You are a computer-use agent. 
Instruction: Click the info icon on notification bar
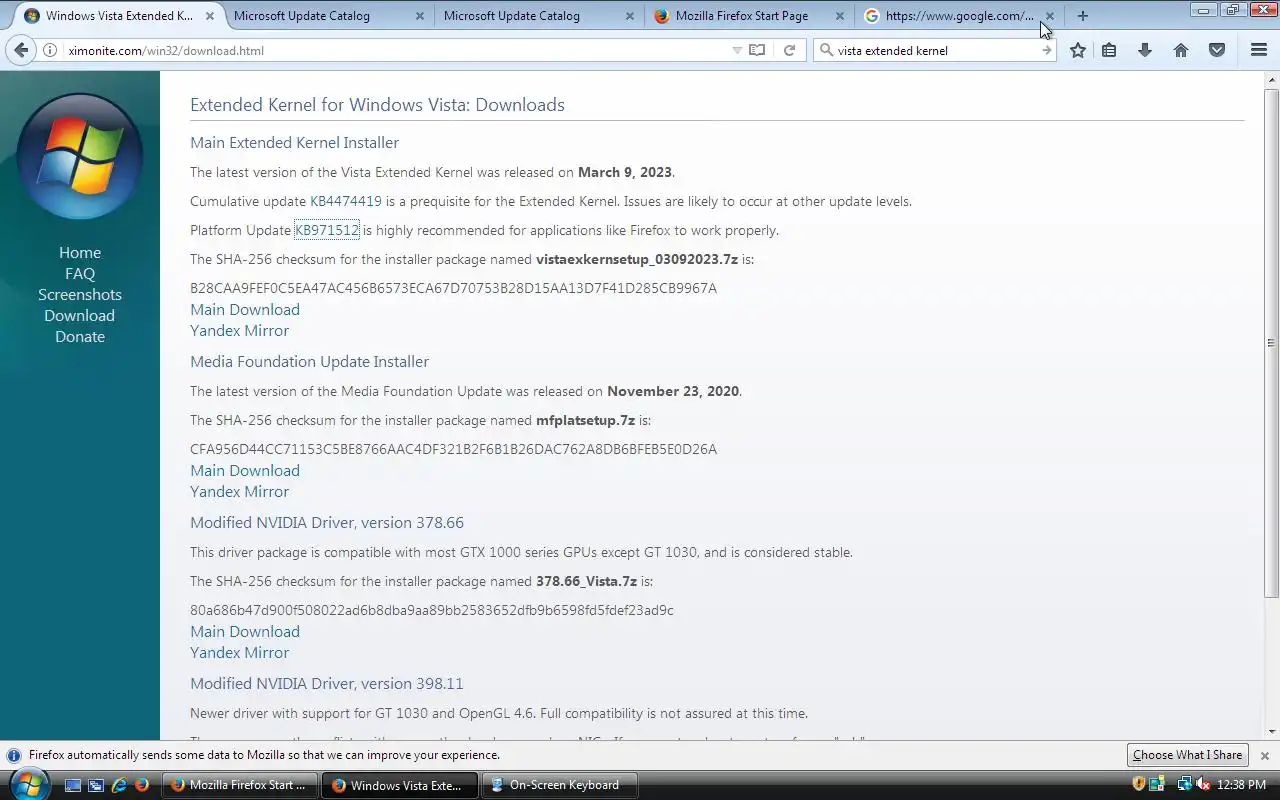pyautogui.click(x=14, y=756)
